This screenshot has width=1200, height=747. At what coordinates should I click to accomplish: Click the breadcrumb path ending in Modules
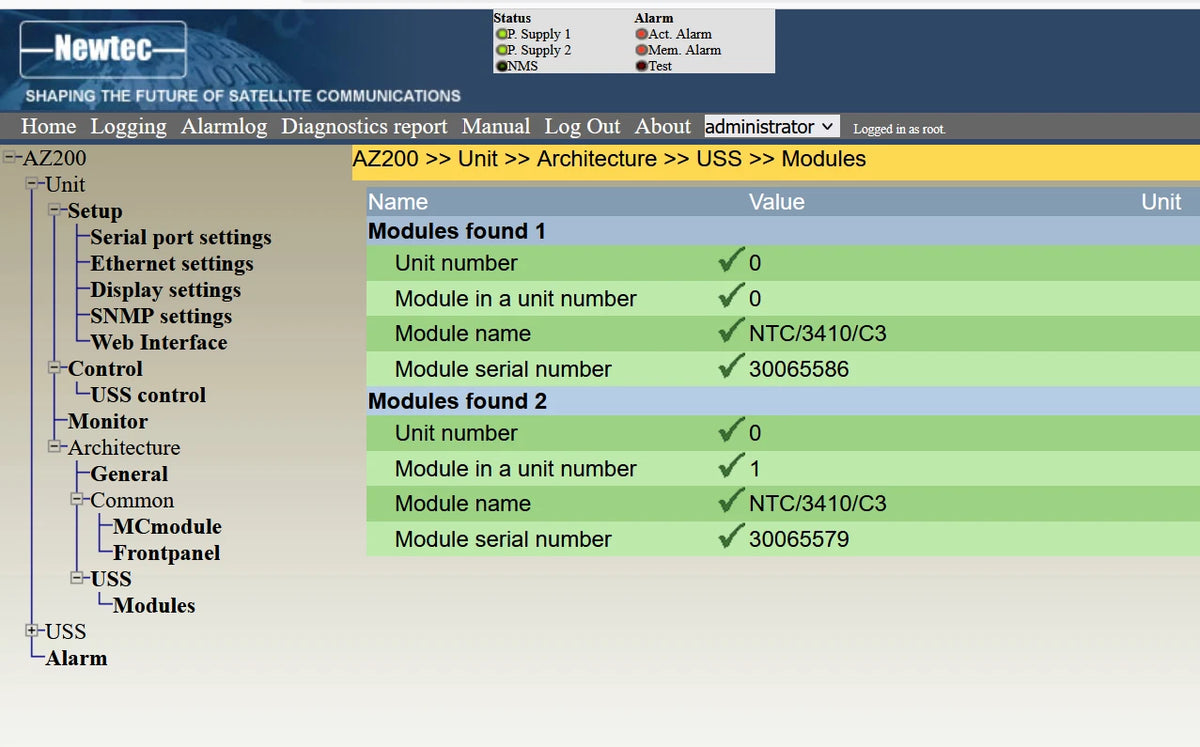click(610, 159)
